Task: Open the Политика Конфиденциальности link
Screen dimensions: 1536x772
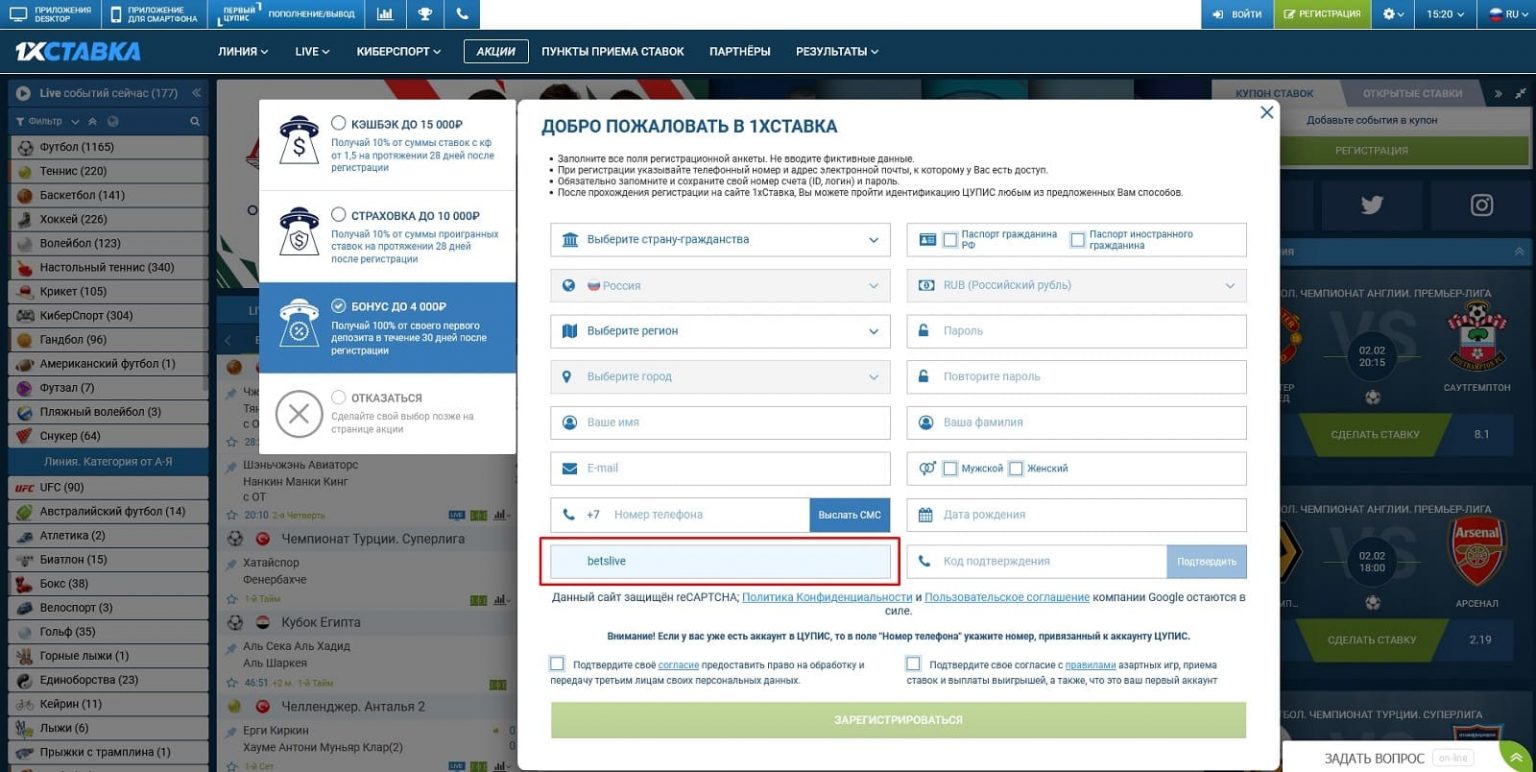Action: [x=827, y=597]
